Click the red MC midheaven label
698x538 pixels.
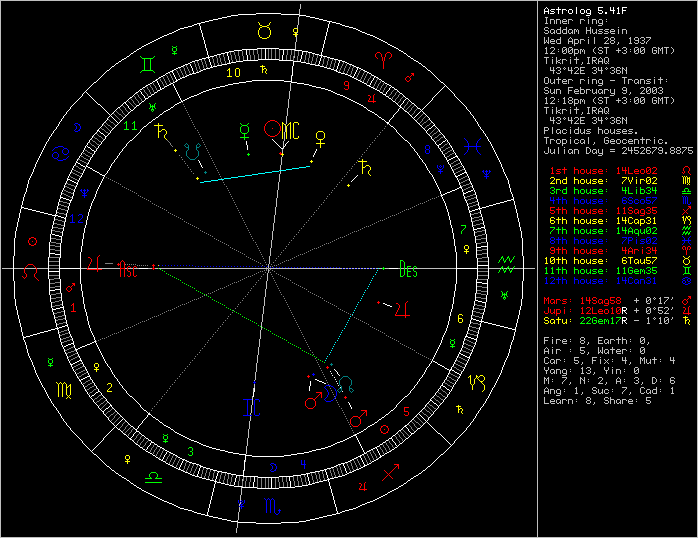290,130
